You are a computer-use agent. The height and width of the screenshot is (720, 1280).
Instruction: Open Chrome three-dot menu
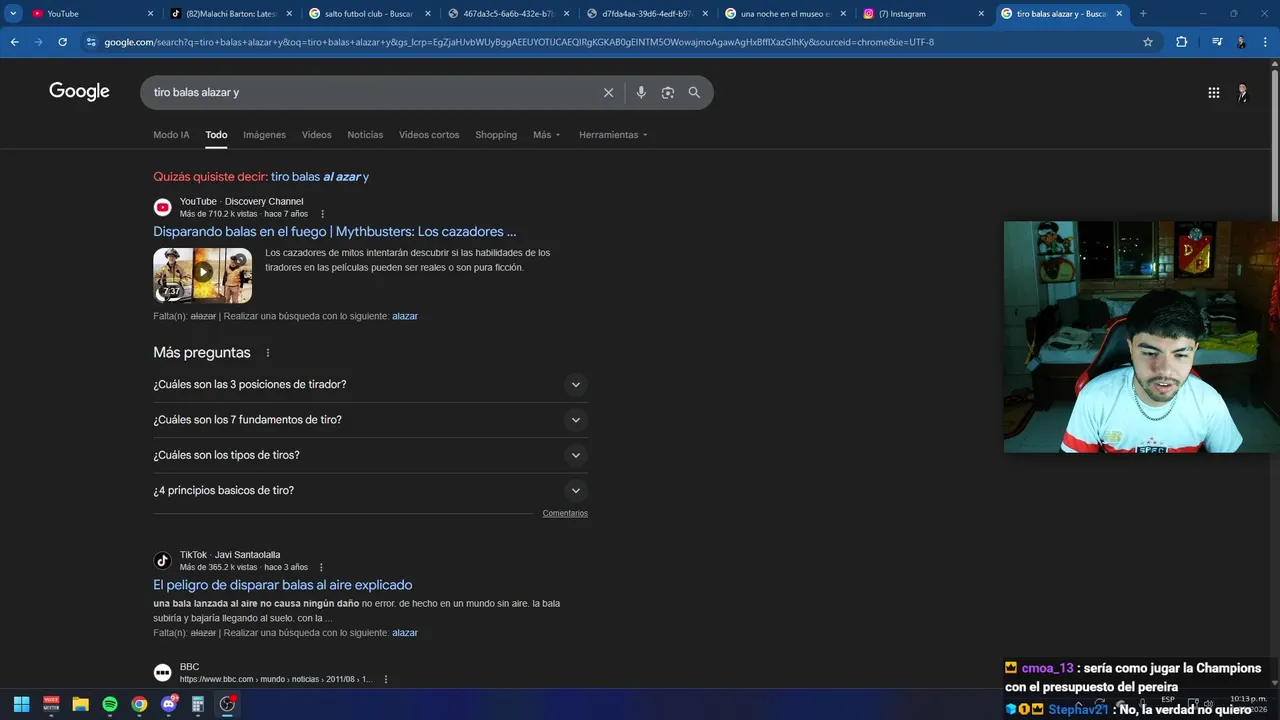(1266, 42)
